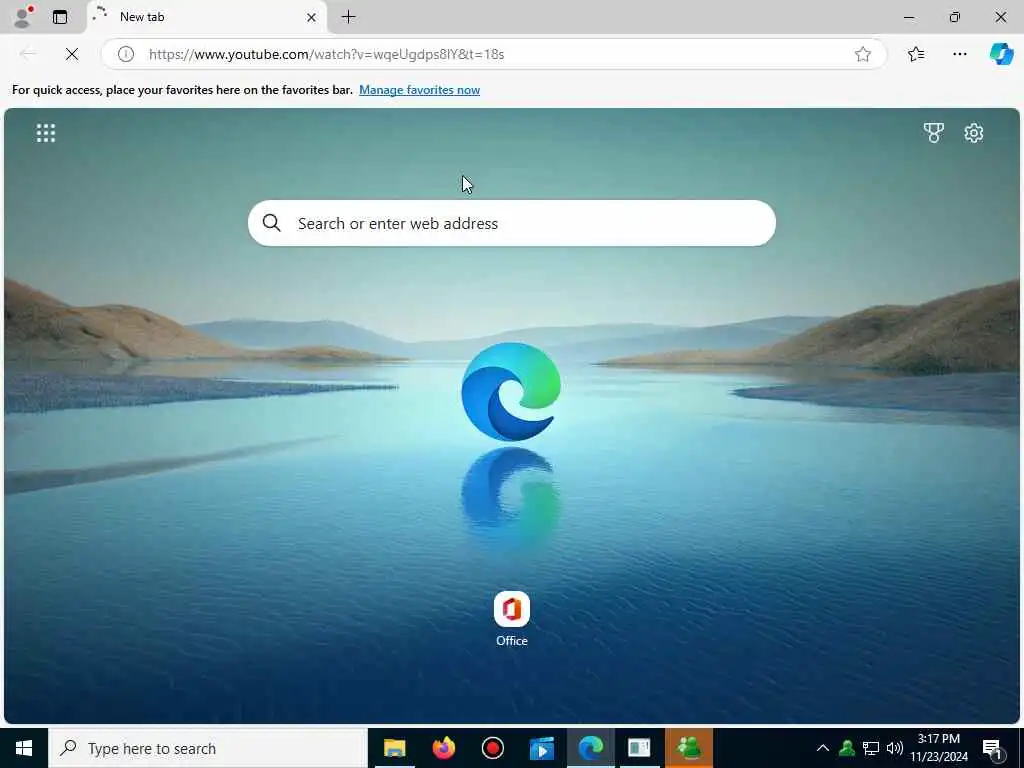Launch Firefox from the taskbar
The height and width of the screenshot is (768, 1024).
click(x=443, y=748)
